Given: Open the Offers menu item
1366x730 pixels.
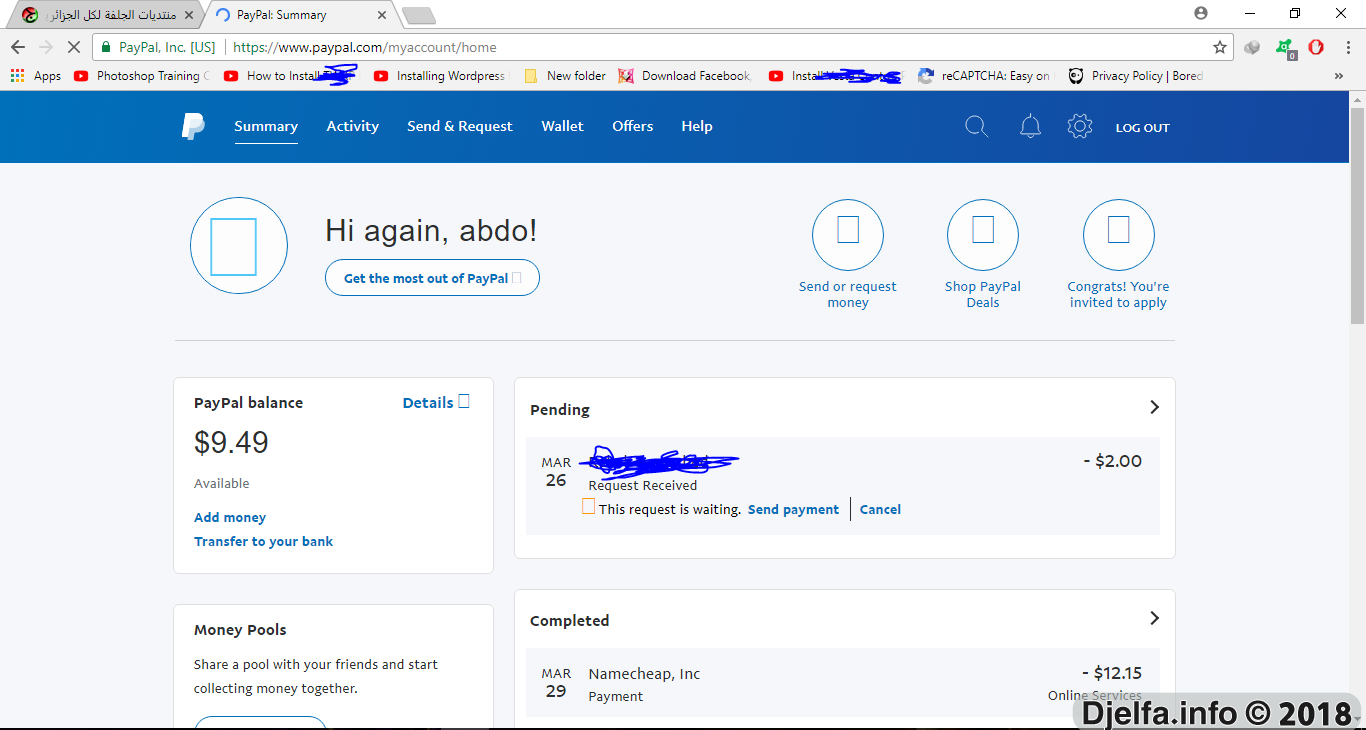Looking at the screenshot, I should 632,126.
